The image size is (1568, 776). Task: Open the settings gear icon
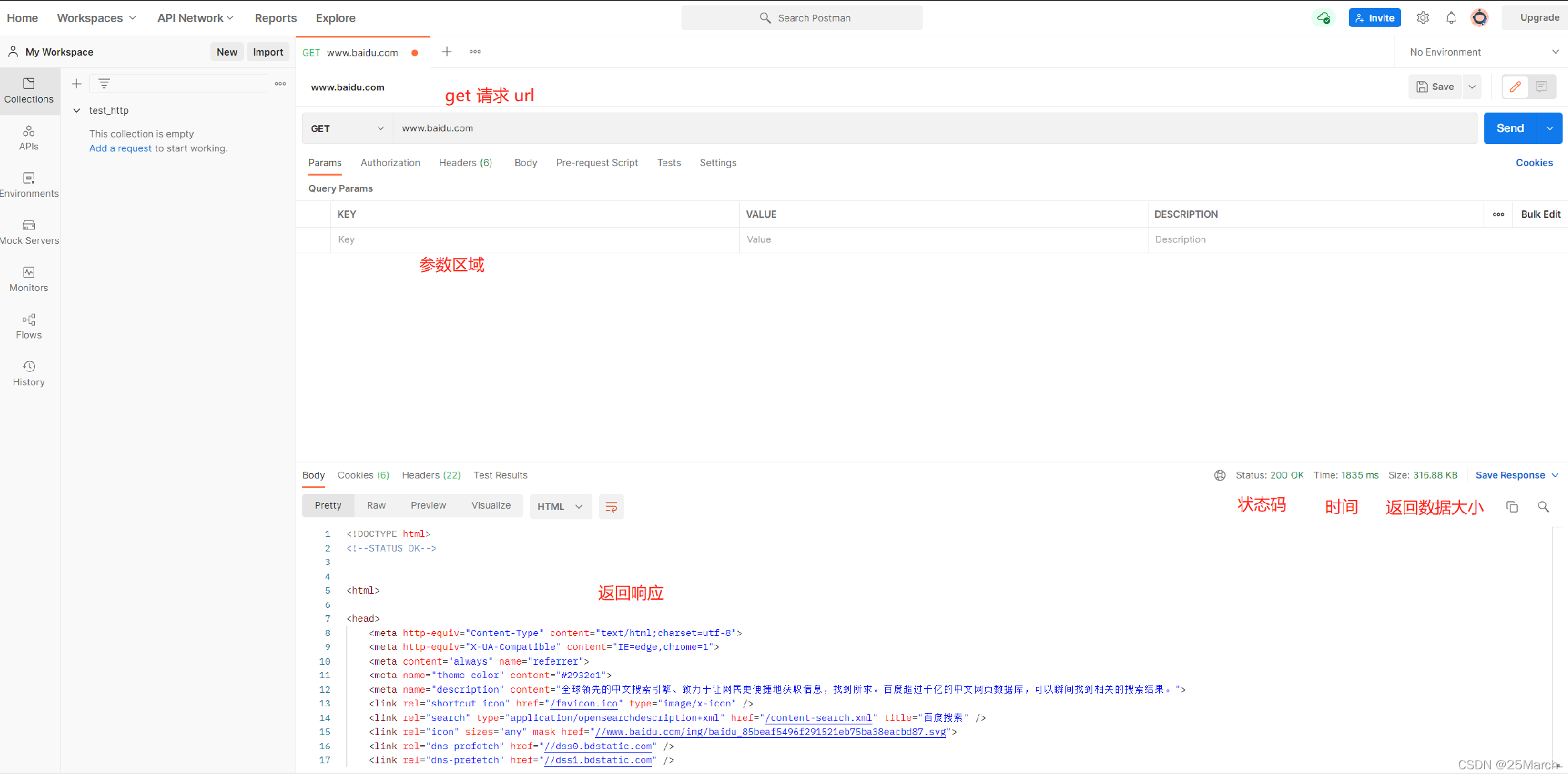coord(1423,18)
